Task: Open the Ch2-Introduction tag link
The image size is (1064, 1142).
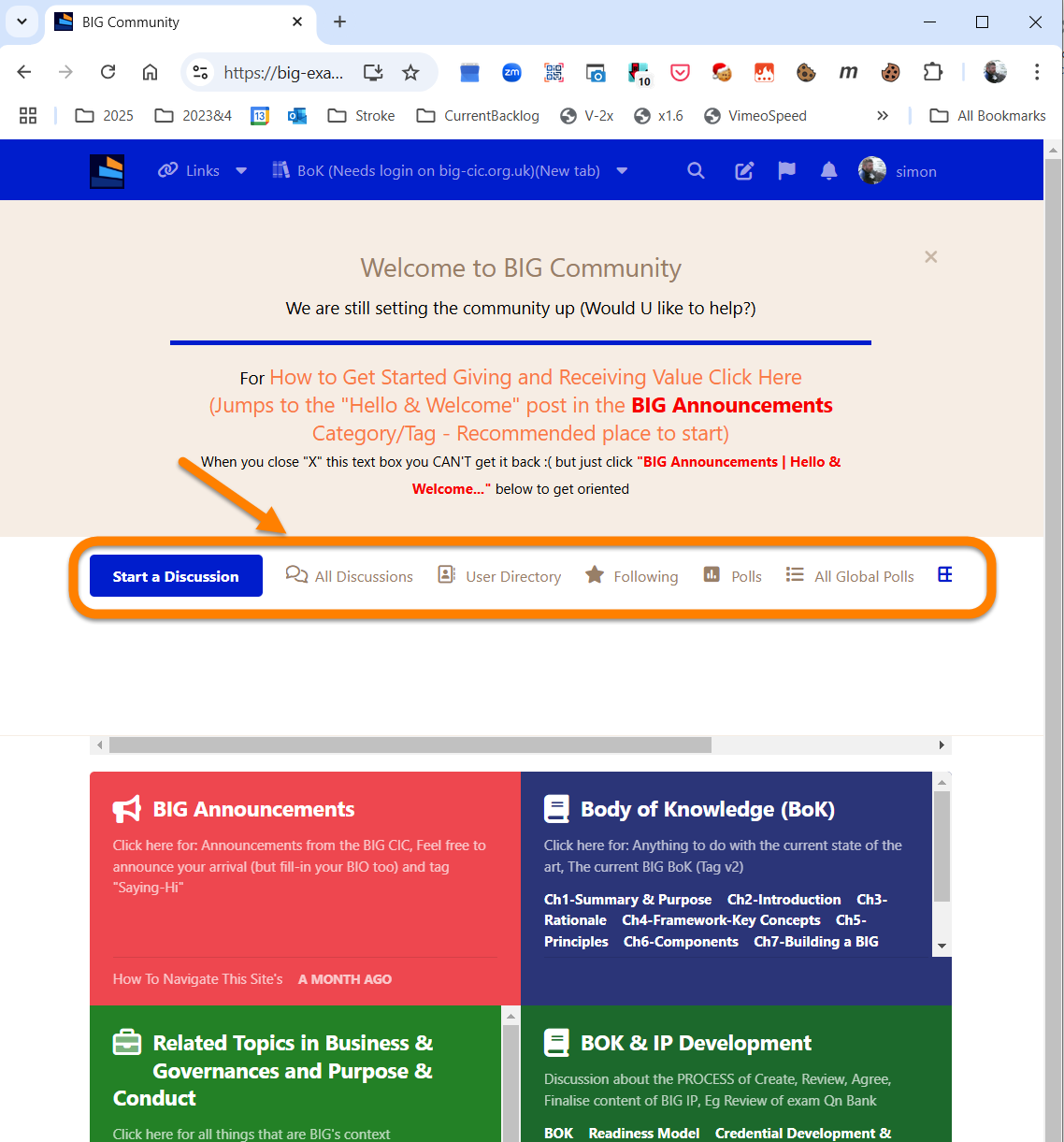Action: 784,900
